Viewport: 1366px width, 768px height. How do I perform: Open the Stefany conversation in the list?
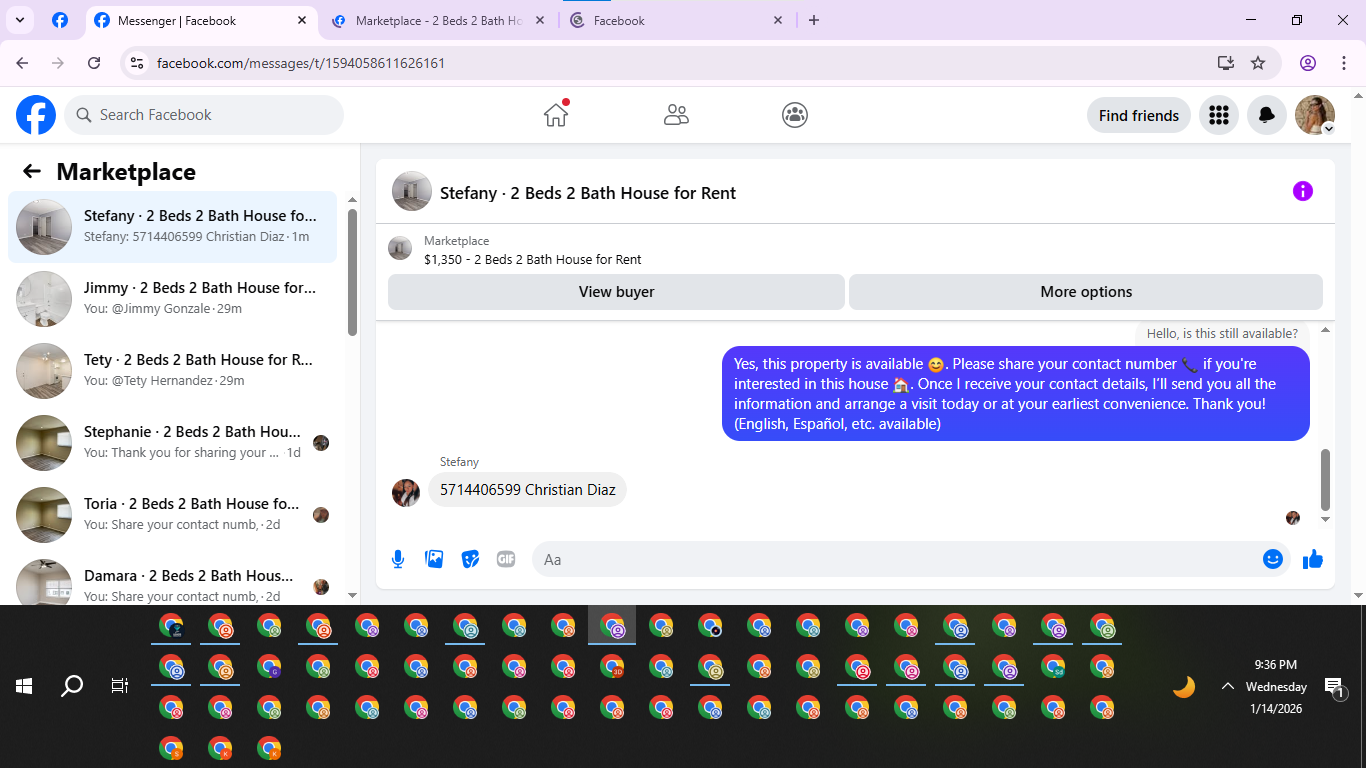coord(172,227)
